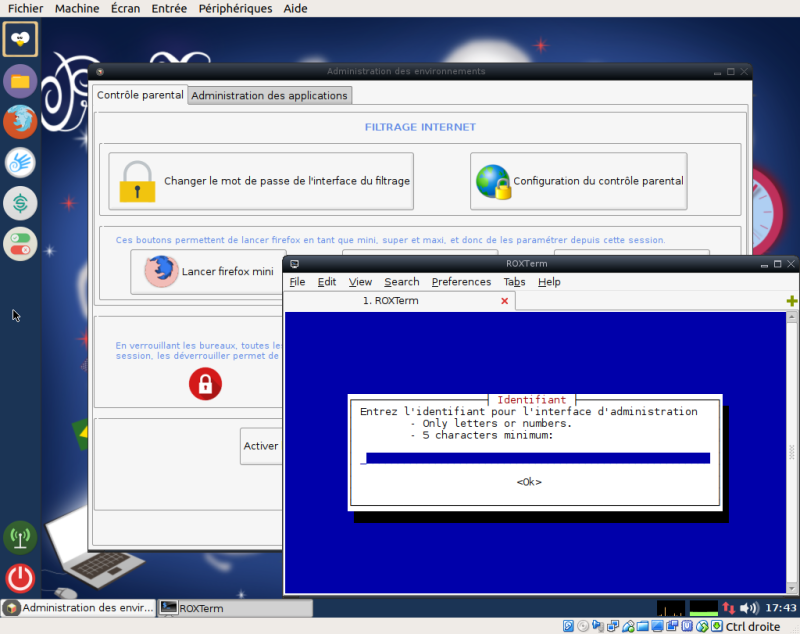Screen dimensions: 800x634
Task: Close the 1. ROXTerm tab
Action: pyautogui.click(x=505, y=301)
